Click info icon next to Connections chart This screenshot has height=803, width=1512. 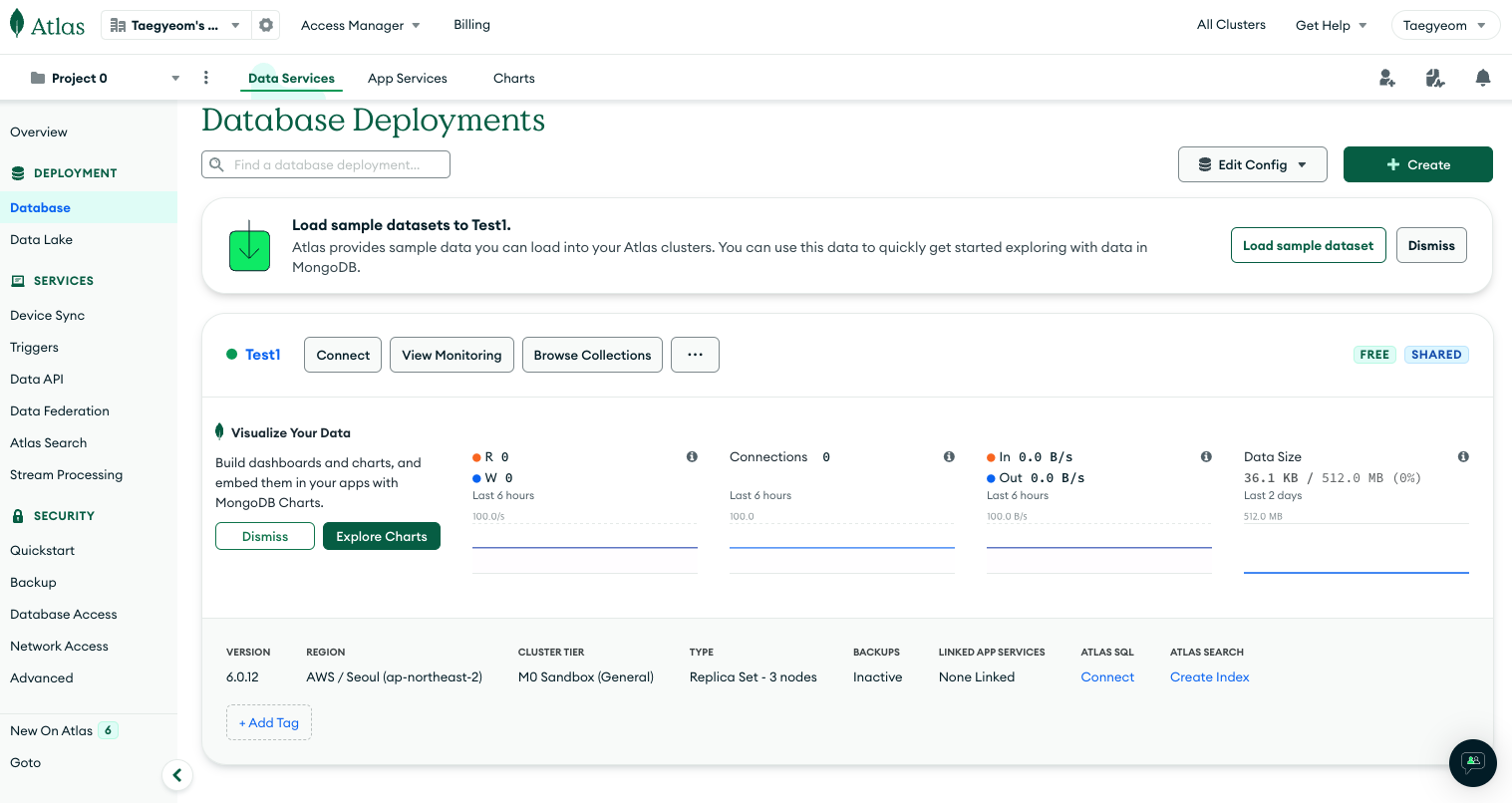click(x=949, y=456)
